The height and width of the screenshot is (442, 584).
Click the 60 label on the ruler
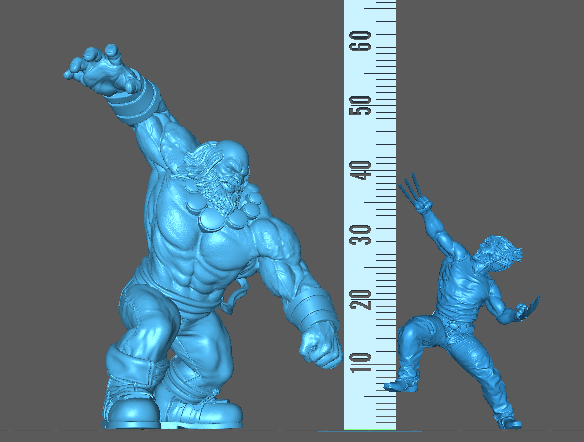point(361,41)
